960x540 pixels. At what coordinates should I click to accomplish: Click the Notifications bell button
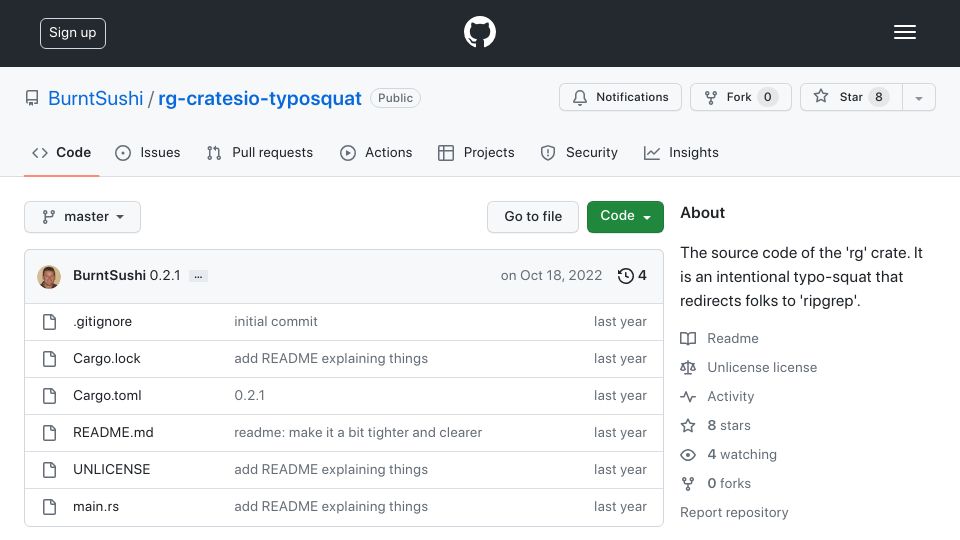(620, 97)
